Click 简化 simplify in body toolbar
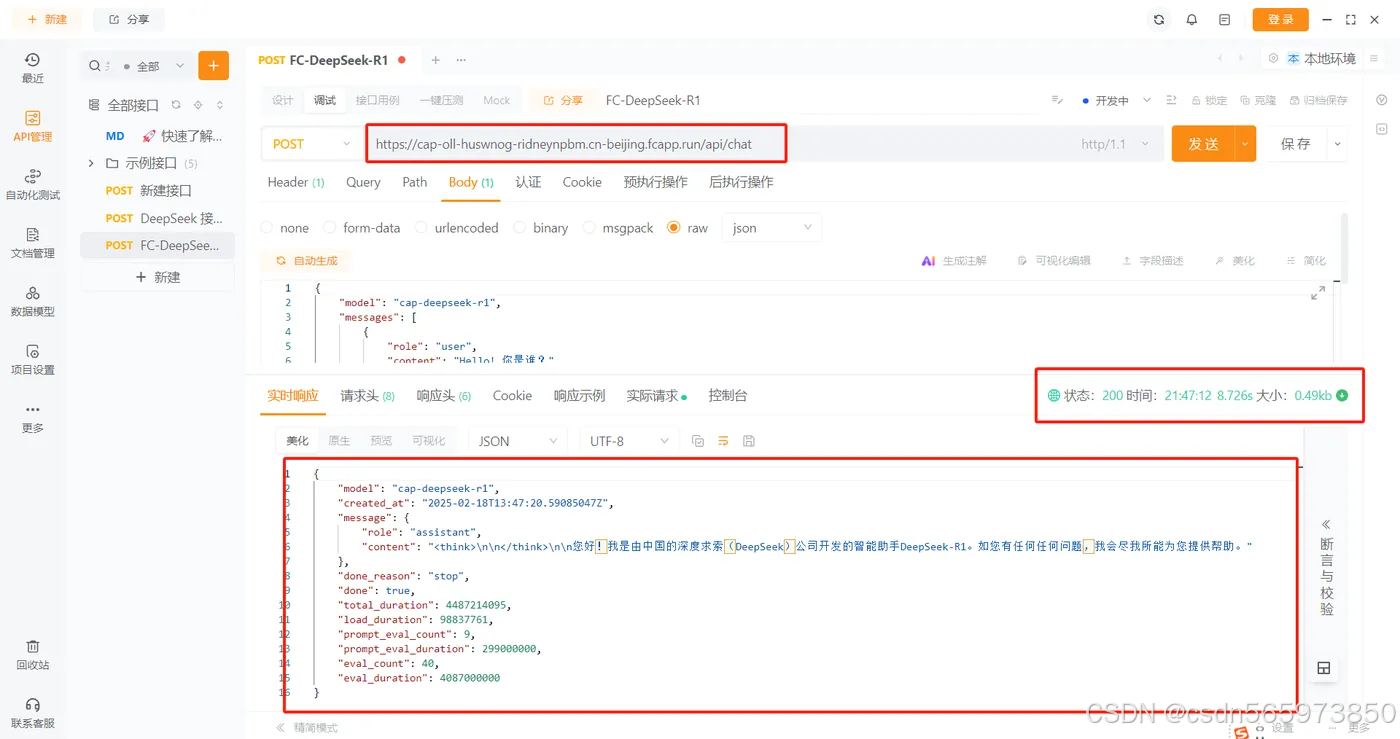This screenshot has width=1400, height=739. pos(1306,260)
